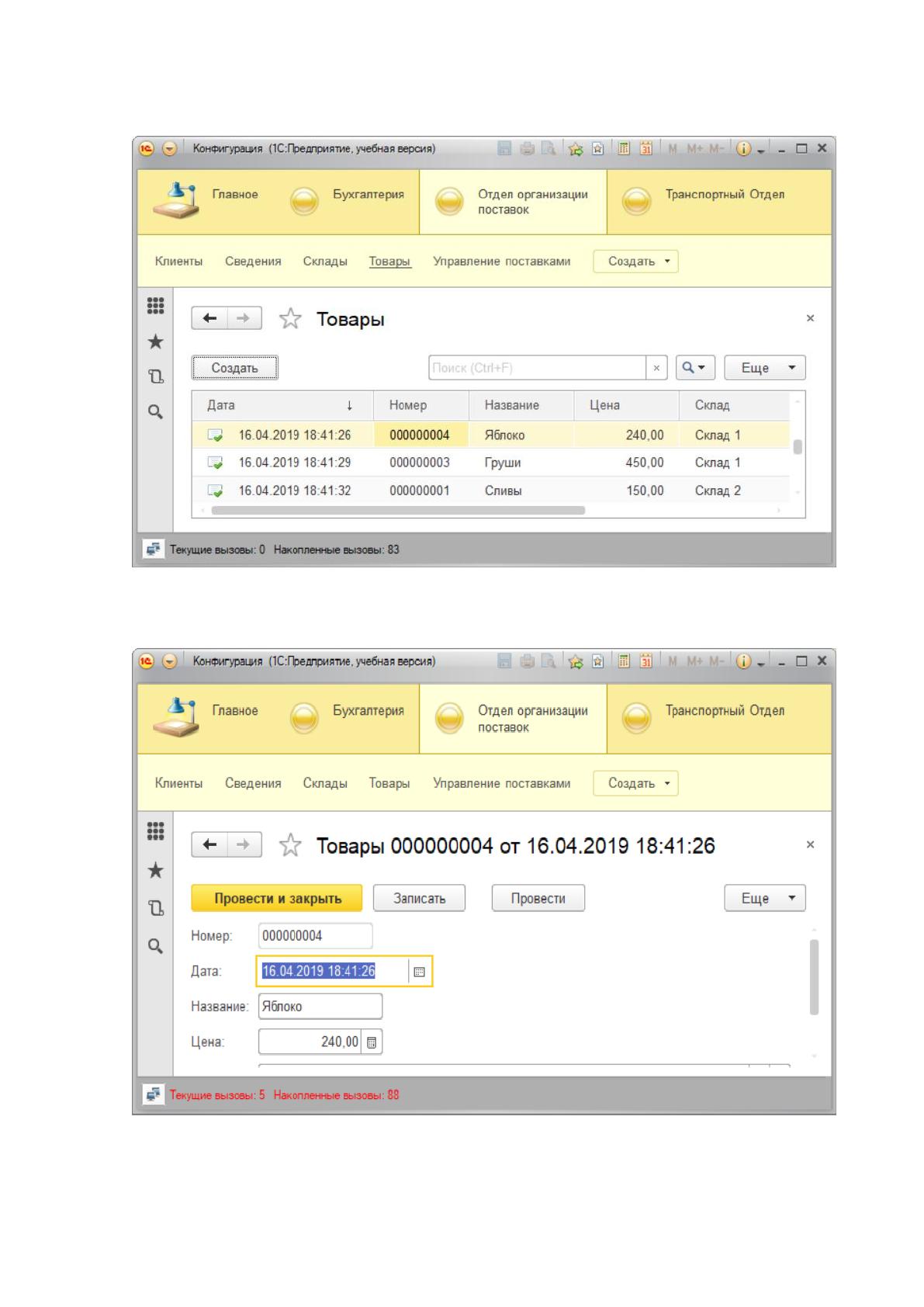The height and width of the screenshot is (1307, 924).
Task: Click Записать button in document form
Action: [x=419, y=898]
